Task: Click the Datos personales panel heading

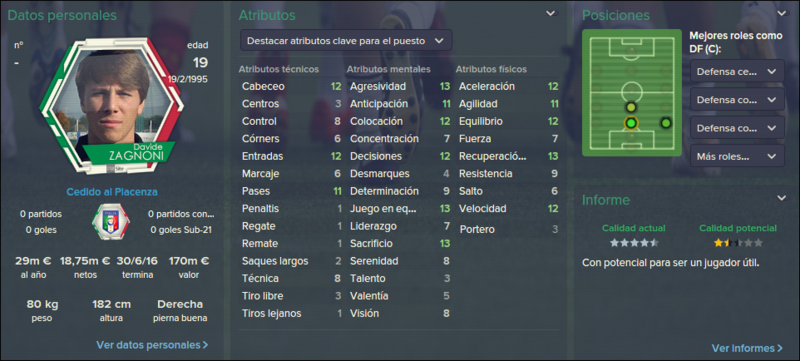Action: point(62,15)
